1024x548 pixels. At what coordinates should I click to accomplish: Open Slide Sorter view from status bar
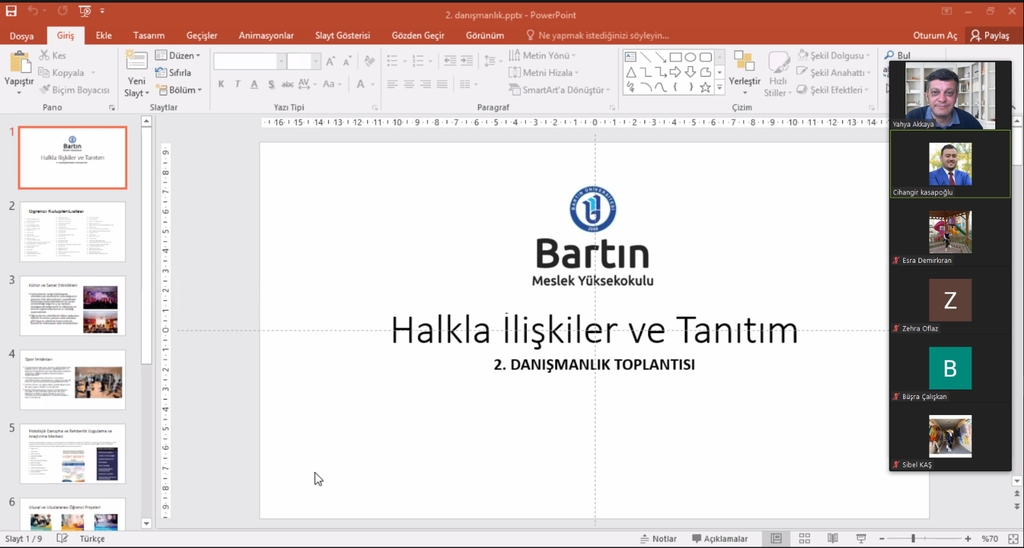[804, 539]
